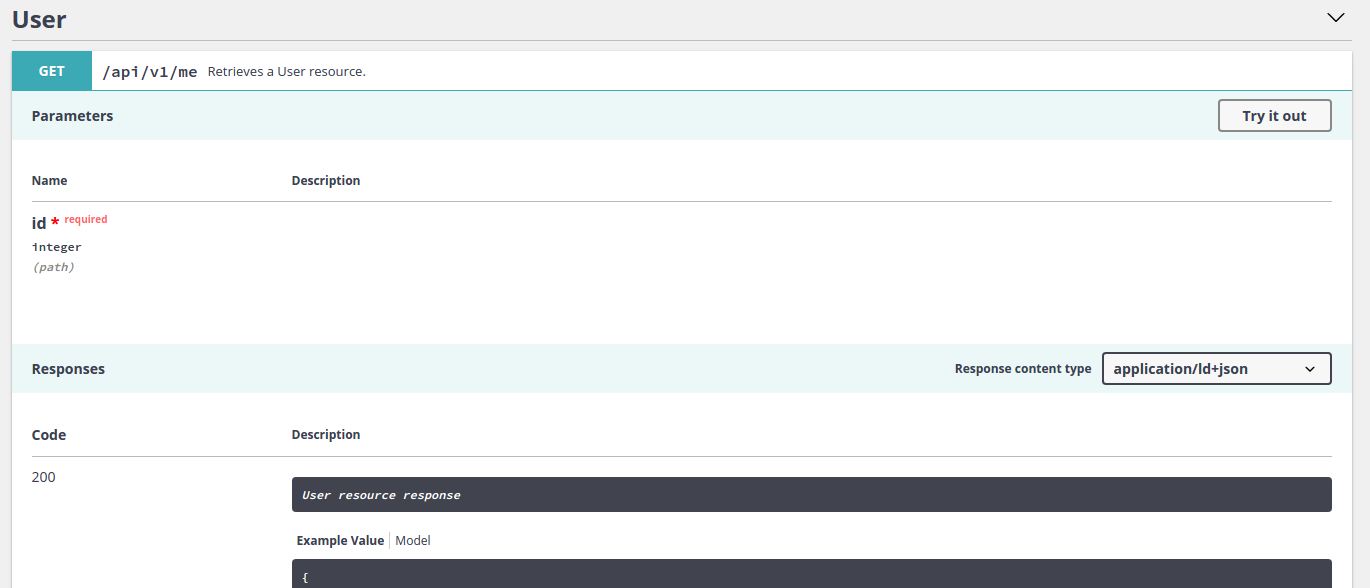The height and width of the screenshot is (588, 1370).
Task: Switch to the Example Value tab
Action: (x=340, y=541)
